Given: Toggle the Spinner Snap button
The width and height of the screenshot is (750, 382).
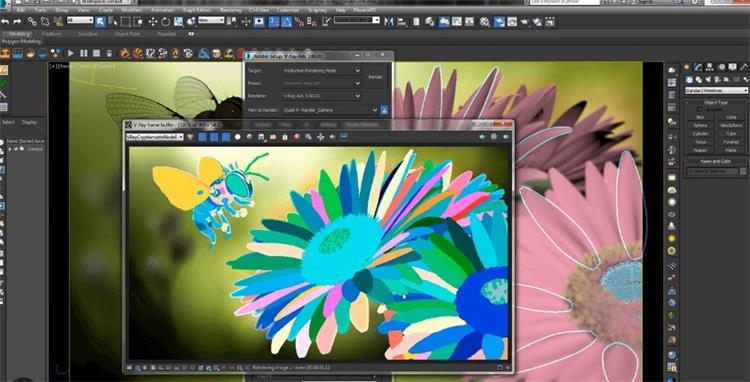Looking at the screenshot, I should 311,22.
